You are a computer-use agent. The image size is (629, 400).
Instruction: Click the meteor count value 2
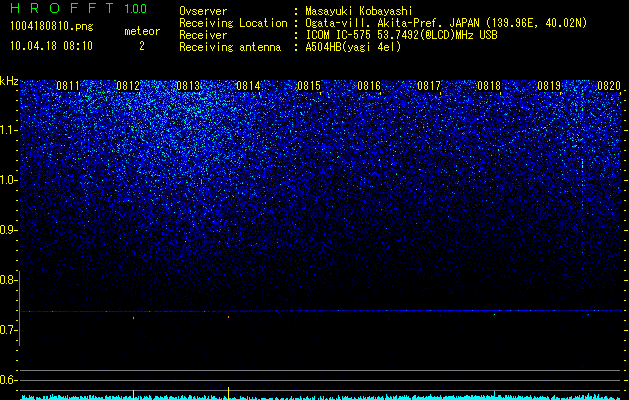tap(142, 47)
